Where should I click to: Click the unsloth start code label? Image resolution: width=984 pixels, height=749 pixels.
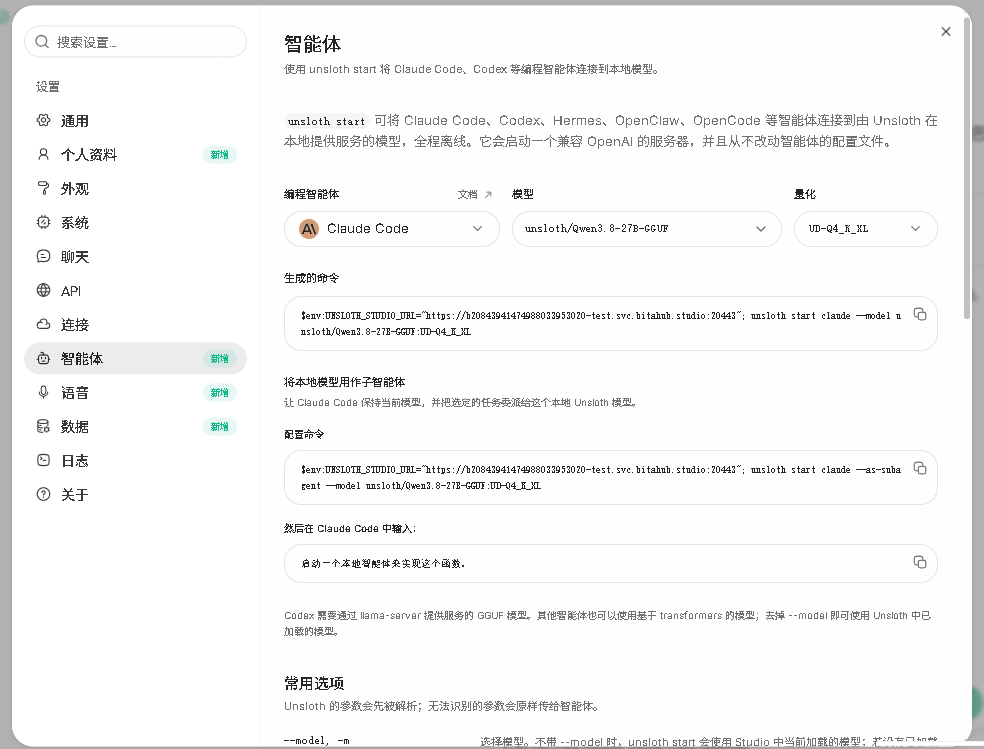pos(326,121)
